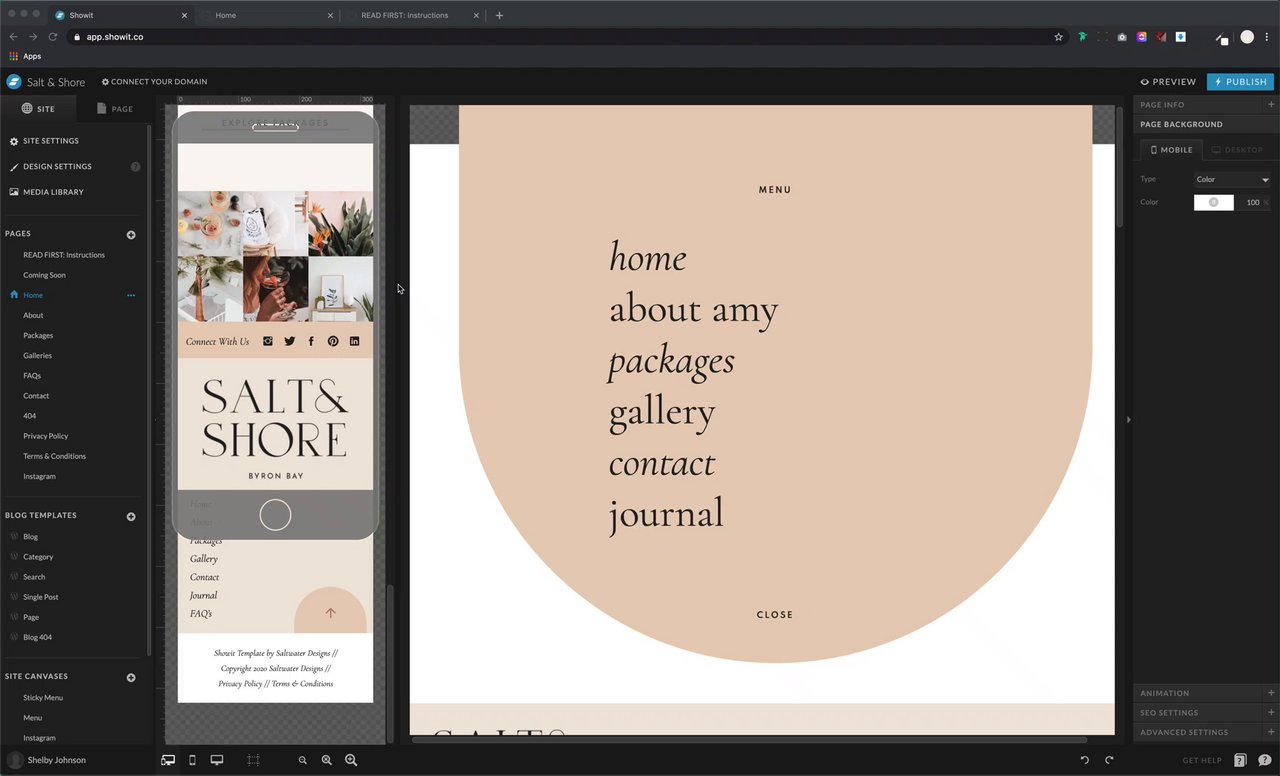Viewport: 1280px width, 776px height.
Task: Click the Get Help link
Action: [1202, 761]
